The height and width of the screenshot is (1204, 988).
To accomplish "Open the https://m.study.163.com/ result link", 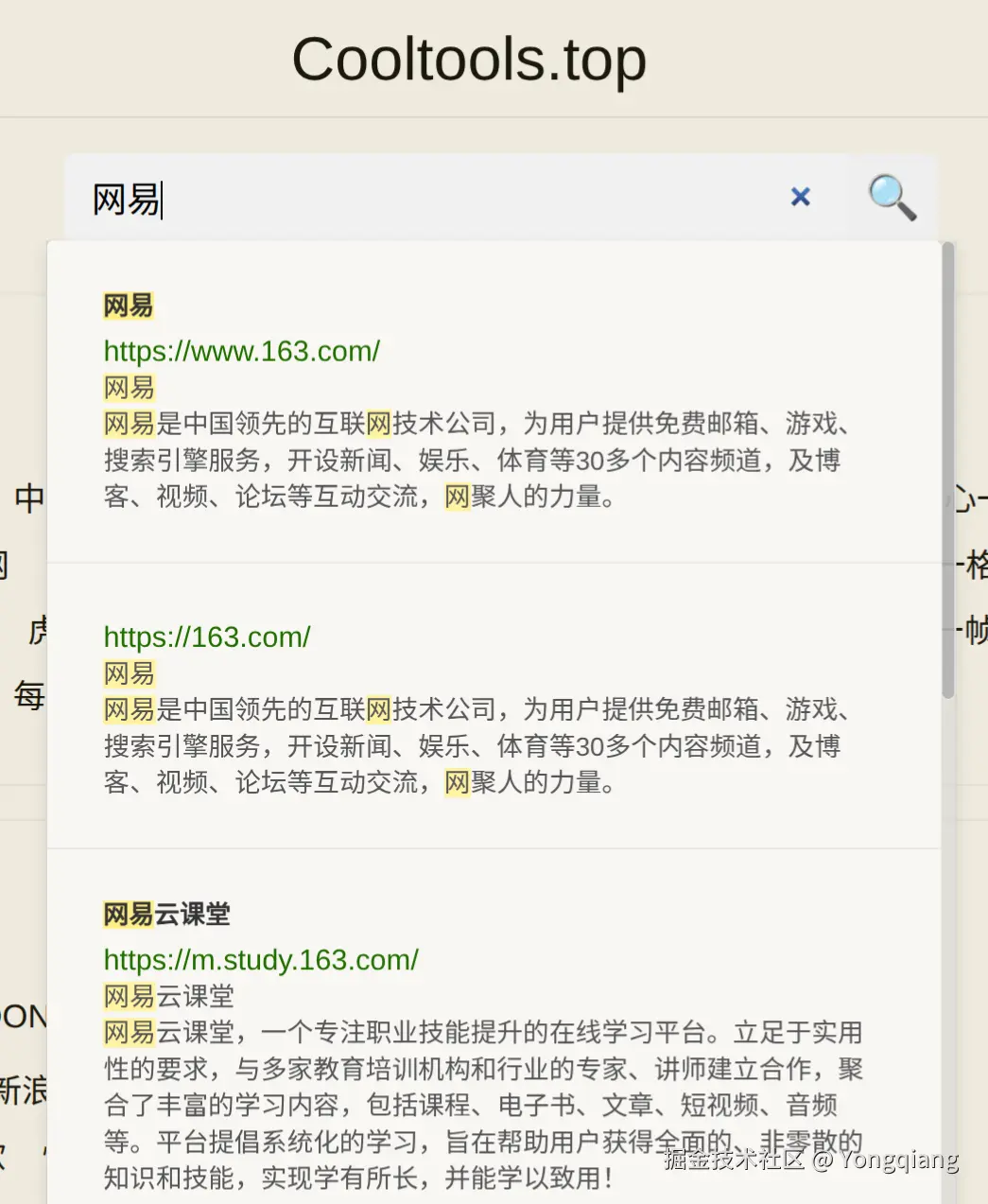I will (x=261, y=960).
